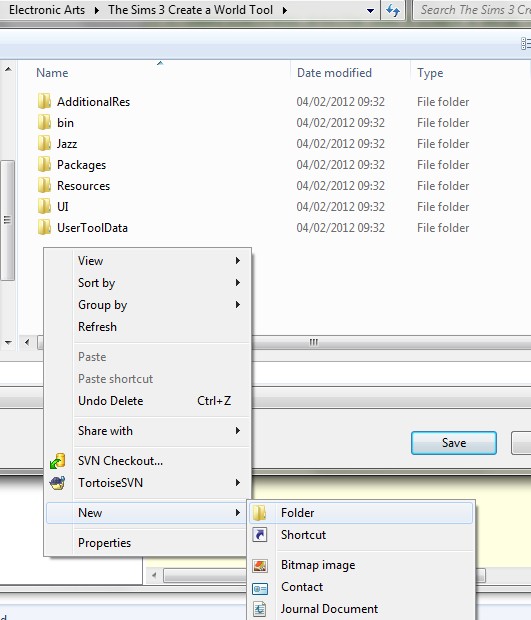
Task: Create new Folder from submenu
Action: (x=361, y=513)
